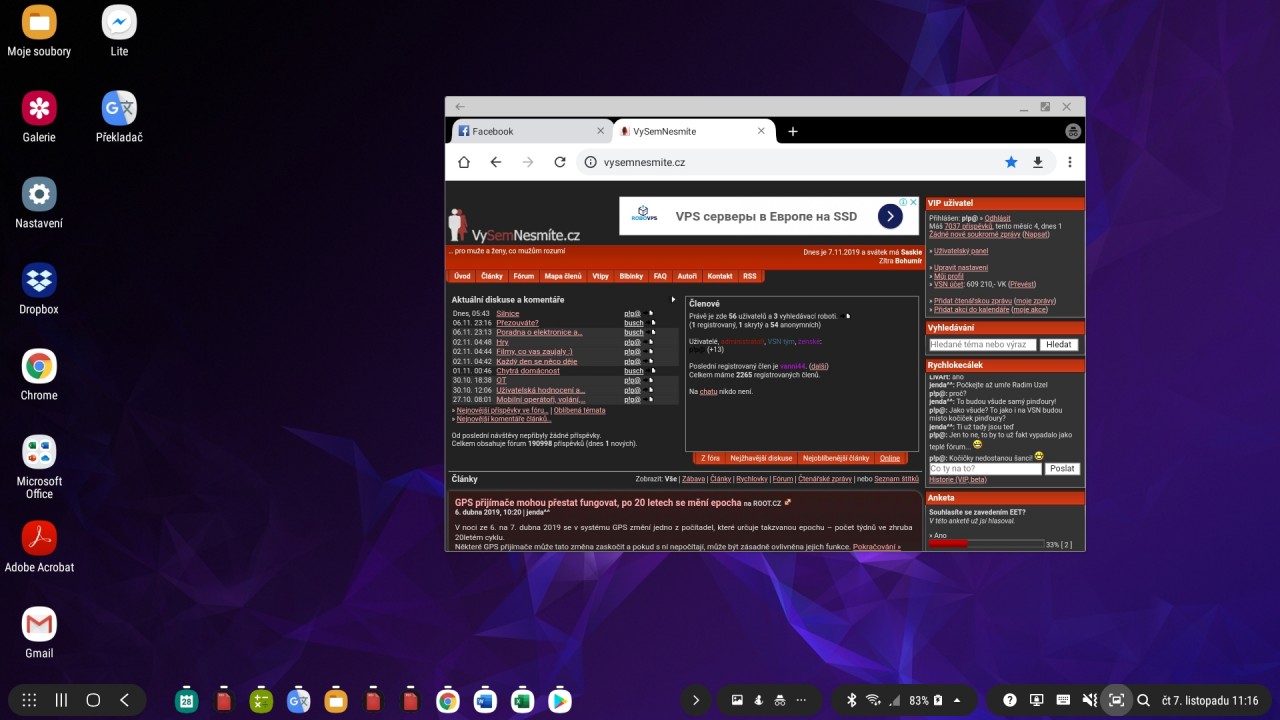Open the Chrome three-dot menu
Screen dimensions: 1280x720
click(1069, 162)
